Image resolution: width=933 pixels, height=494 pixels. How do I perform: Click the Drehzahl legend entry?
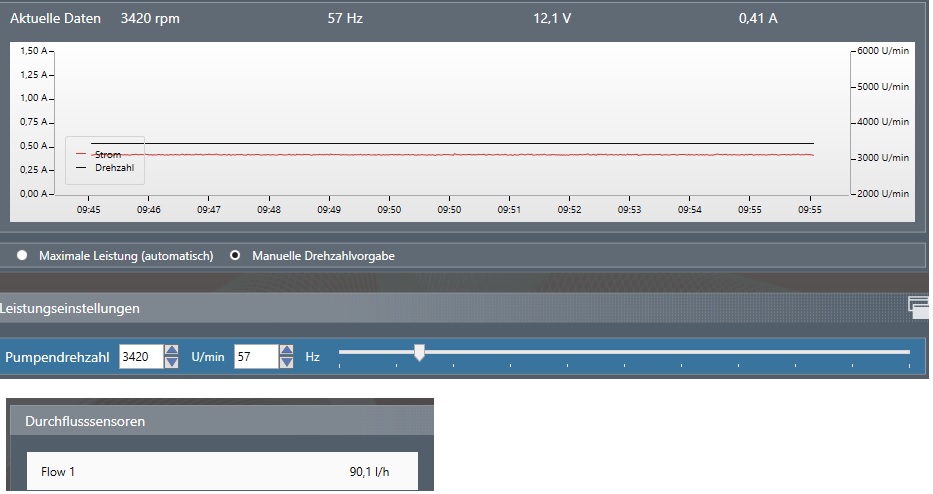pyautogui.click(x=105, y=168)
